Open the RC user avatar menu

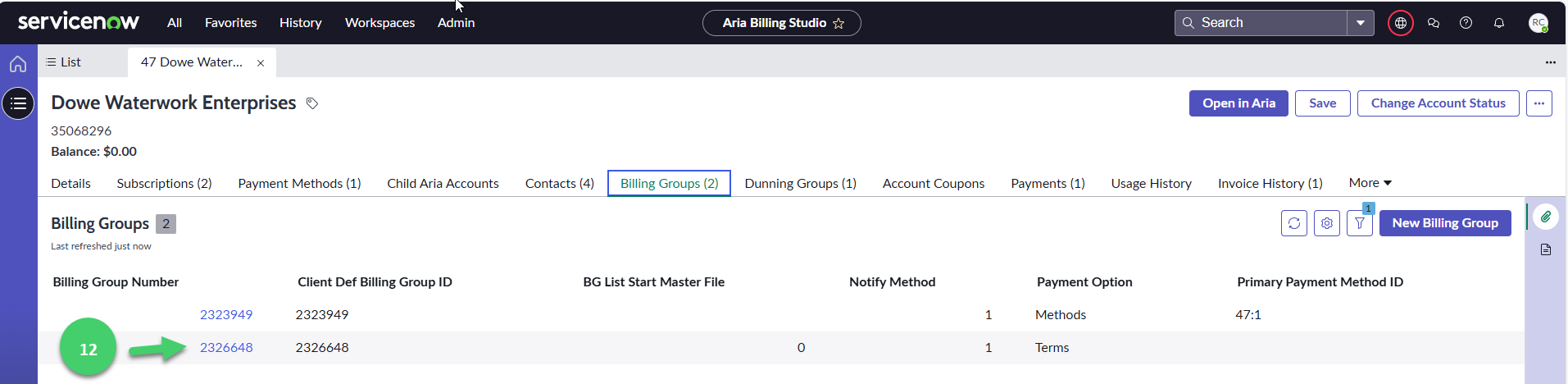point(1538,23)
